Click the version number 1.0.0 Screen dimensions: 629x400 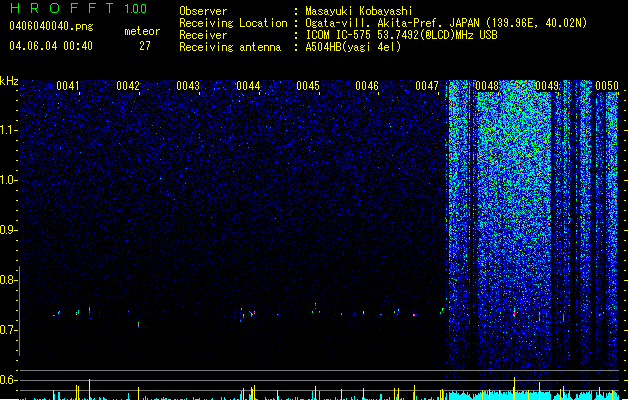pyautogui.click(x=135, y=8)
